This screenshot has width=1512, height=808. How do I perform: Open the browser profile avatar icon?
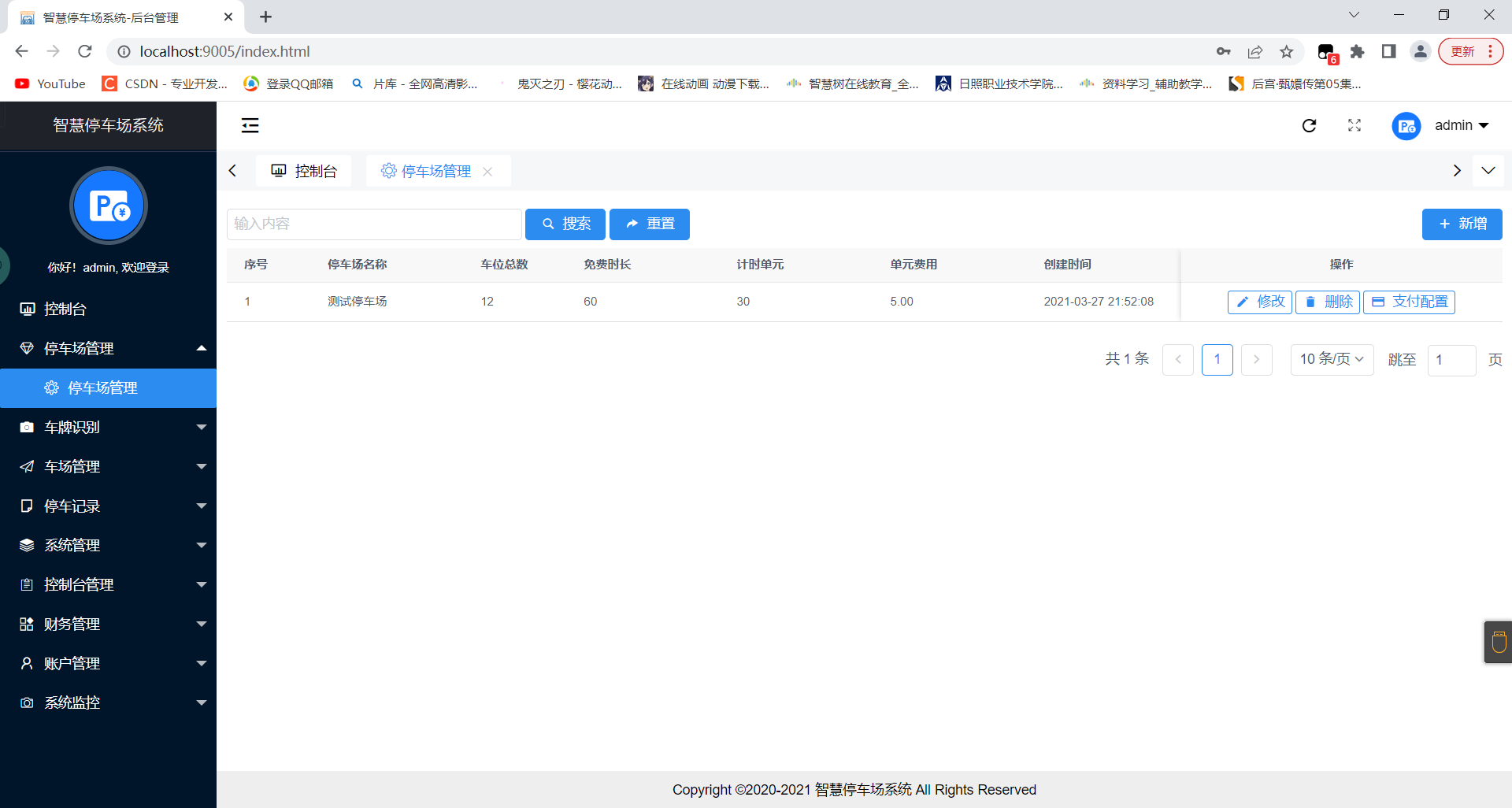coord(1420,52)
